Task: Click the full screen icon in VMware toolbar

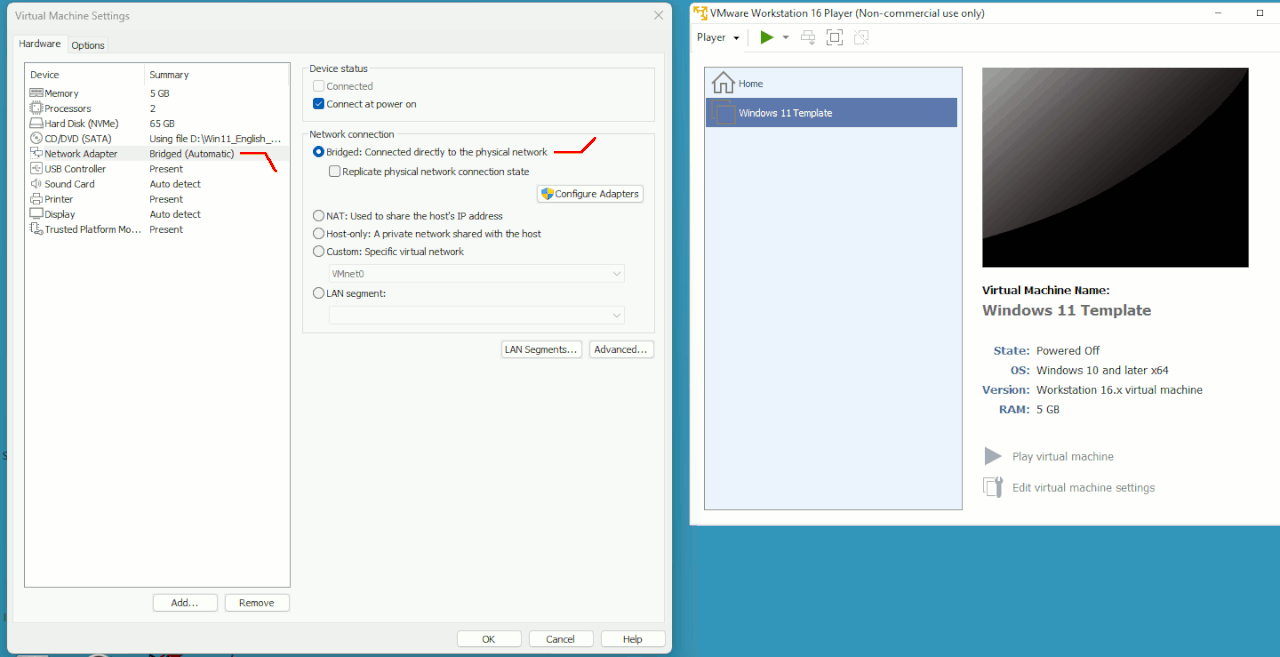Action: coord(835,37)
